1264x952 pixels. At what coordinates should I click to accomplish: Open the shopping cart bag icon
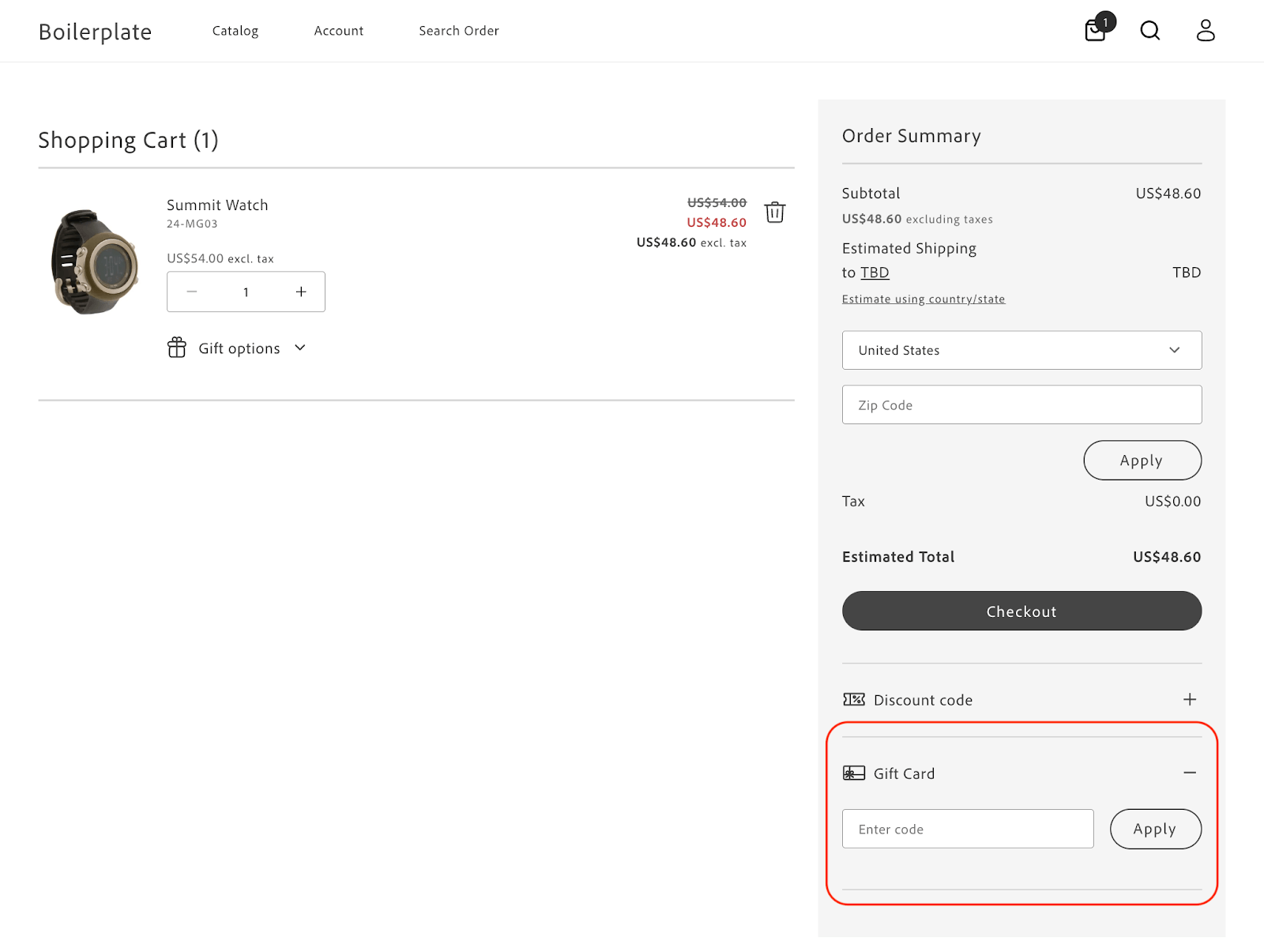tap(1096, 30)
